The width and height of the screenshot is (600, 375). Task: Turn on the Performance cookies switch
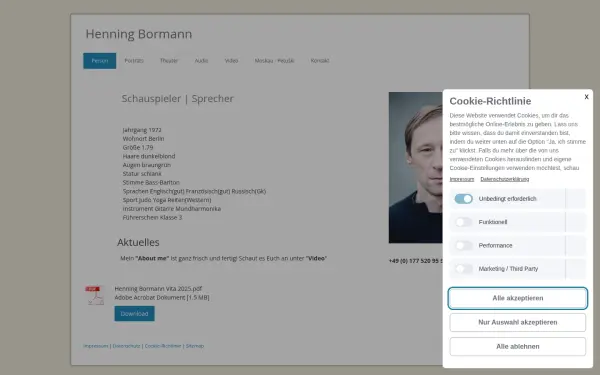(463, 245)
